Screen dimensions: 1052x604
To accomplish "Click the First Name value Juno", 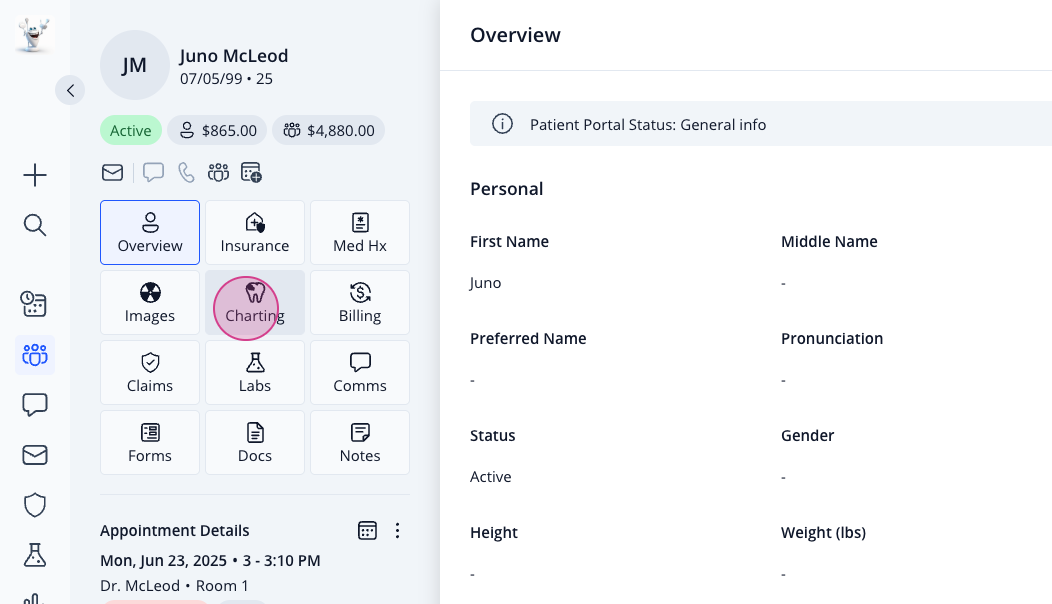I will pos(485,283).
